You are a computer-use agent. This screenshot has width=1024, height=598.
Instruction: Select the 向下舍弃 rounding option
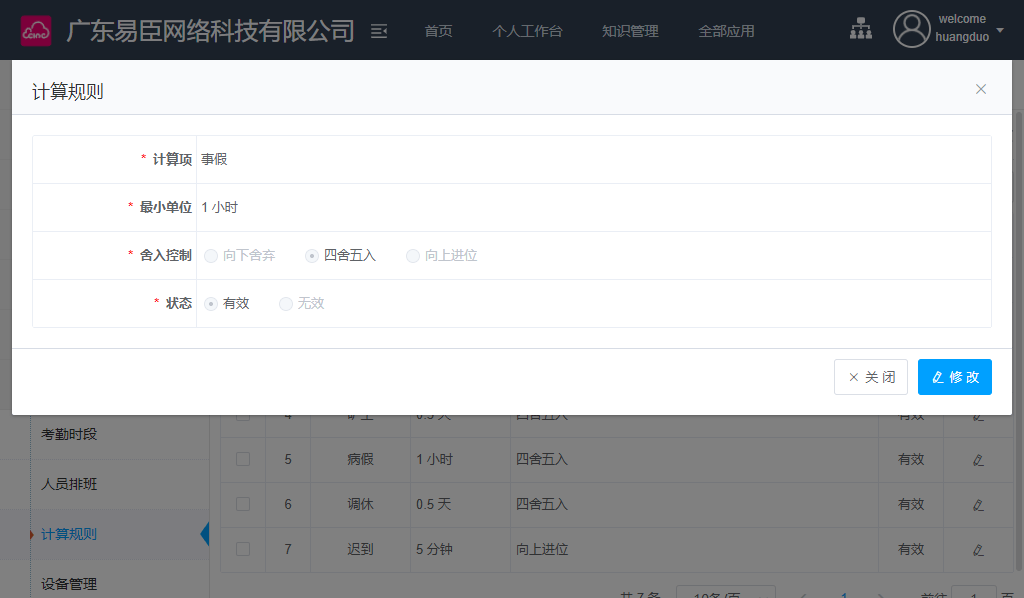211,256
